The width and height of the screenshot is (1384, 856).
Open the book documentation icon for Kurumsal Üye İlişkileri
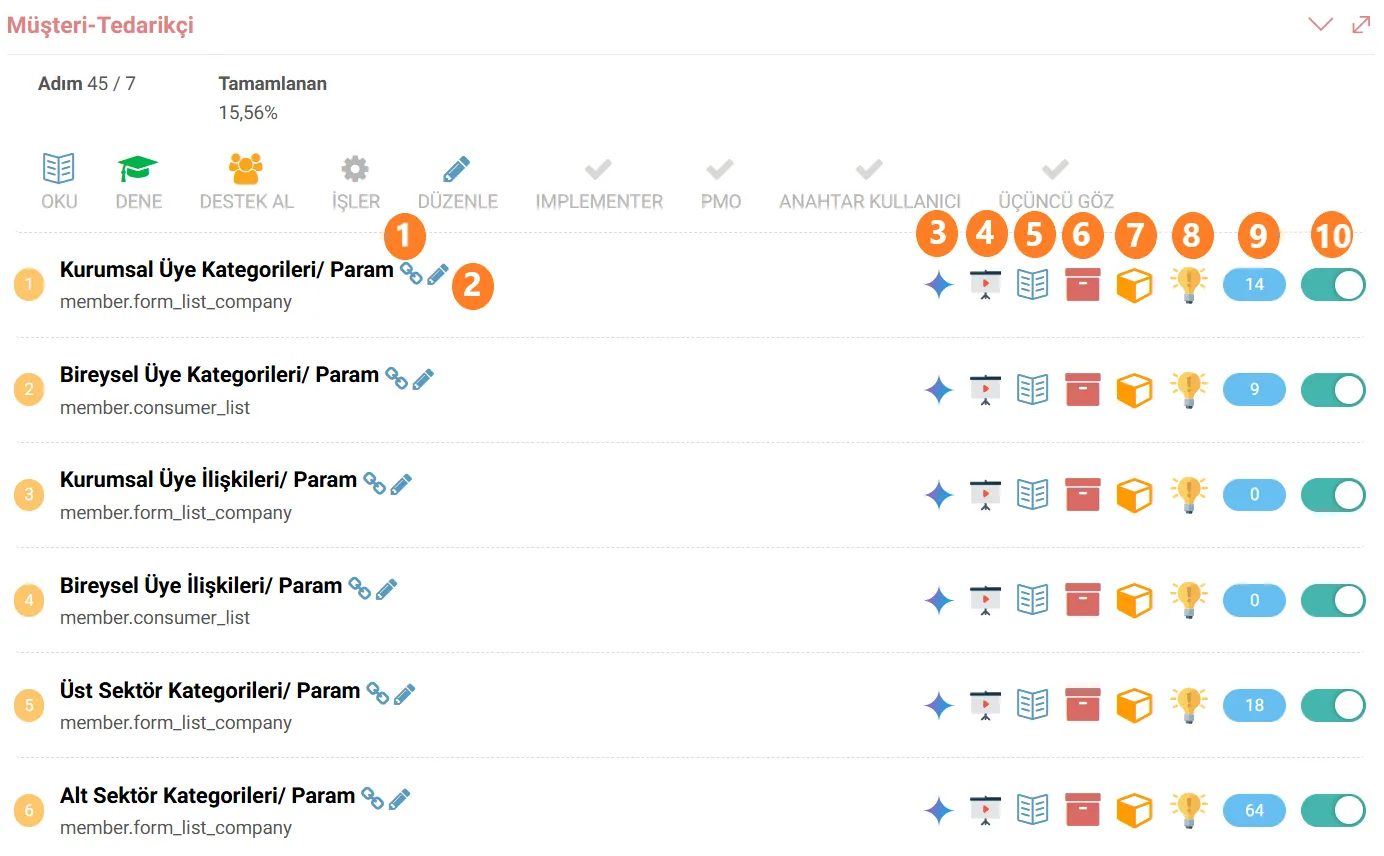[x=1032, y=494]
